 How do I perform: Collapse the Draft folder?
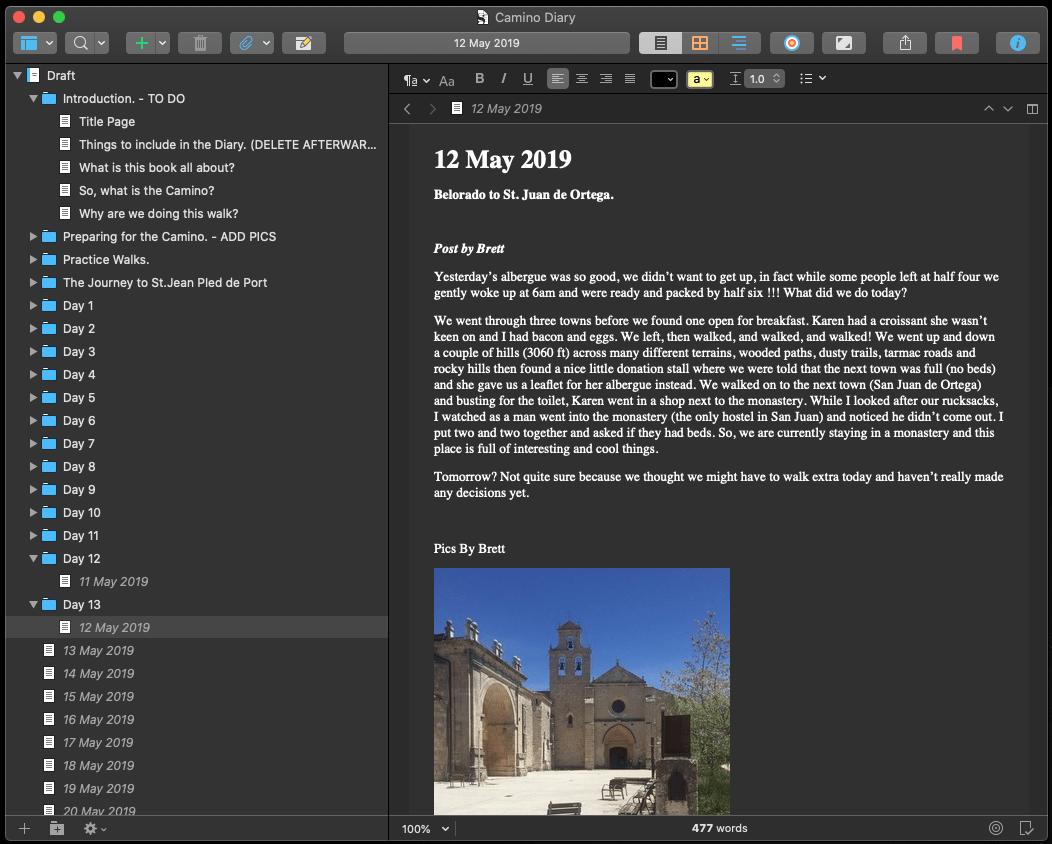[17, 76]
